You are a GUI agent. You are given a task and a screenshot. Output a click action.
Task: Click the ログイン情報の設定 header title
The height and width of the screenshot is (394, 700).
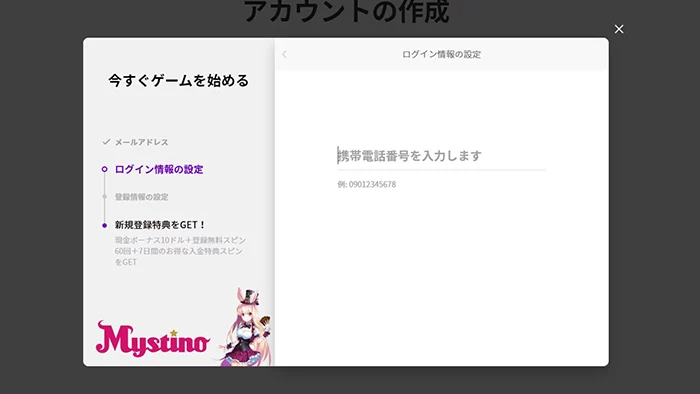click(x=441, y=54)
